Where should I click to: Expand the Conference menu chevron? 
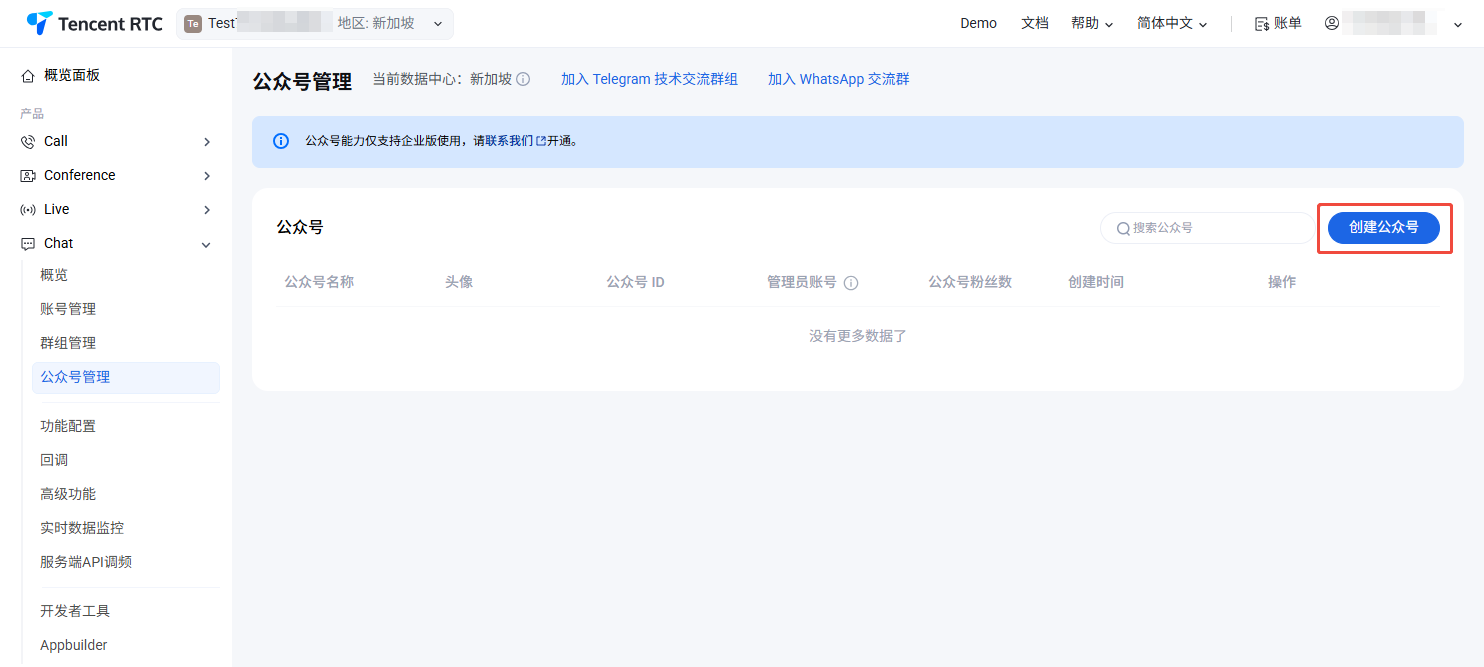coord(207,176)
